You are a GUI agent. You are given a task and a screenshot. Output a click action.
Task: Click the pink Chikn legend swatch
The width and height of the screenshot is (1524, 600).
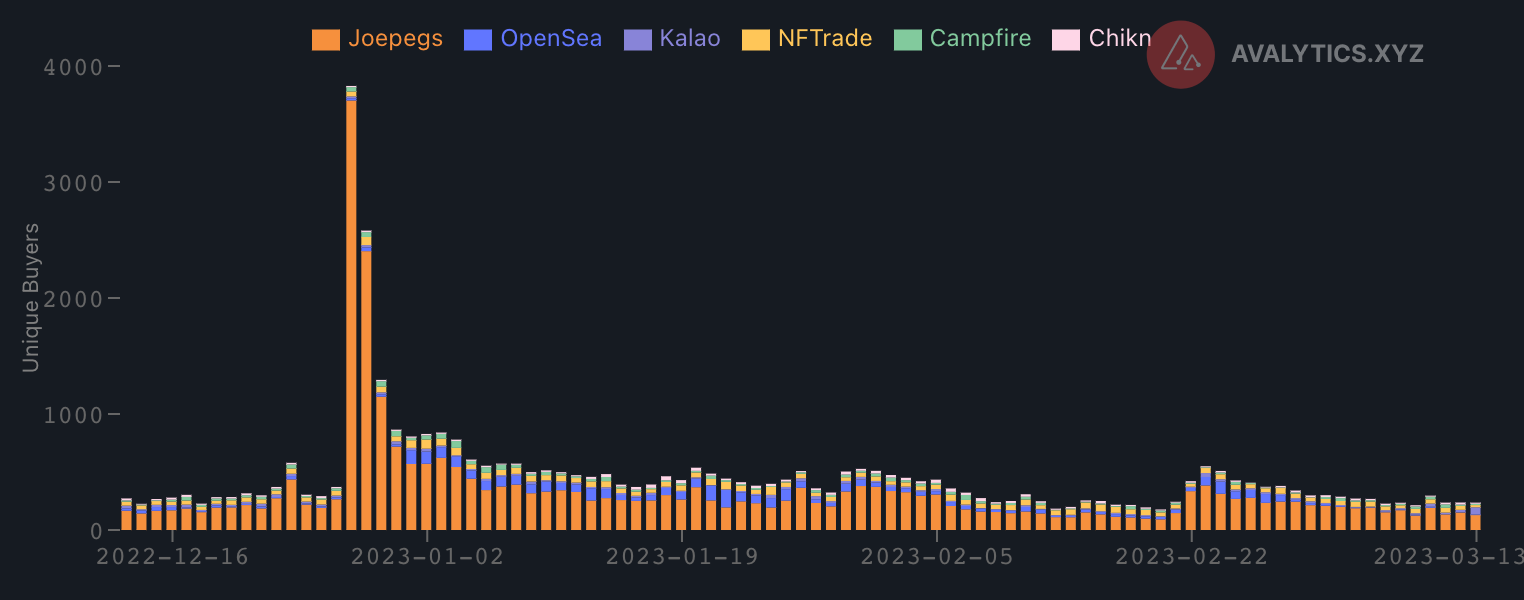(x=1065, y=40)
